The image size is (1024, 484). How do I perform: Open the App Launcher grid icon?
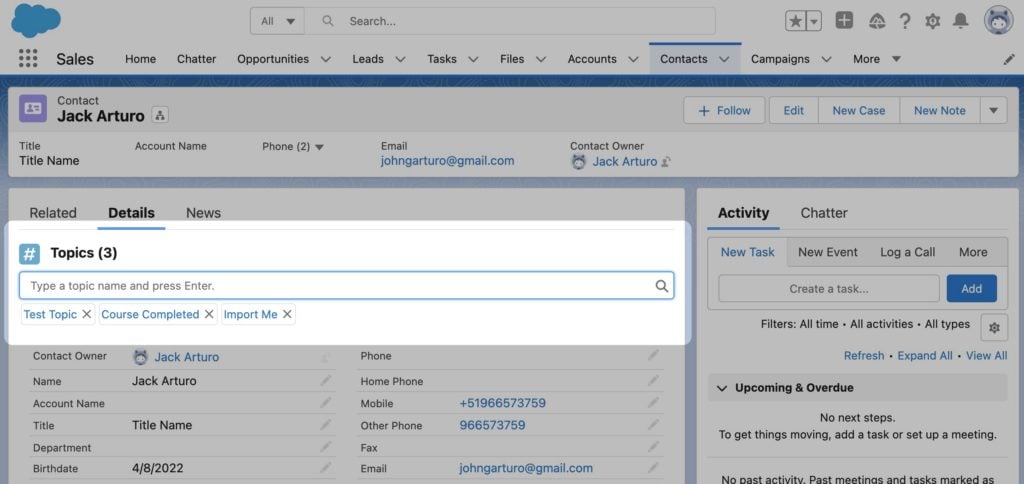pos(28,58)
